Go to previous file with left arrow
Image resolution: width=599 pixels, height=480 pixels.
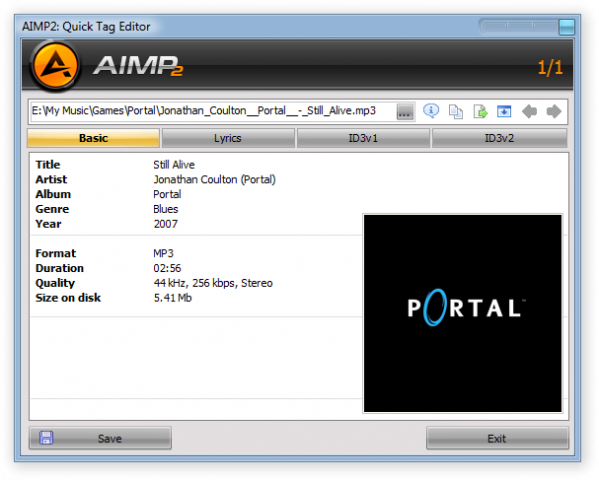click(529, 112)
